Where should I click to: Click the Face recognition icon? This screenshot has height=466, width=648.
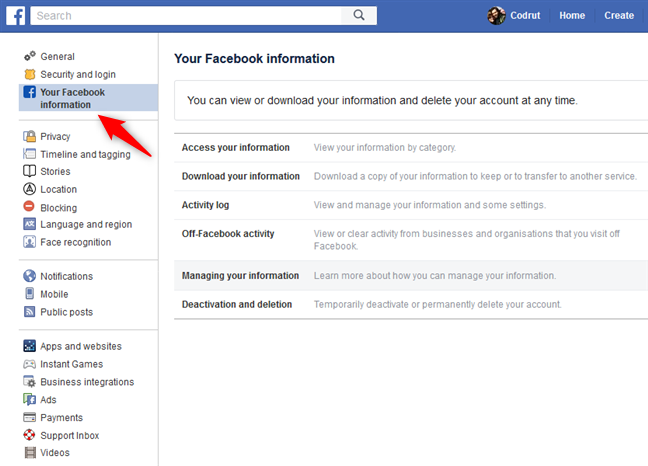[29, 242]
